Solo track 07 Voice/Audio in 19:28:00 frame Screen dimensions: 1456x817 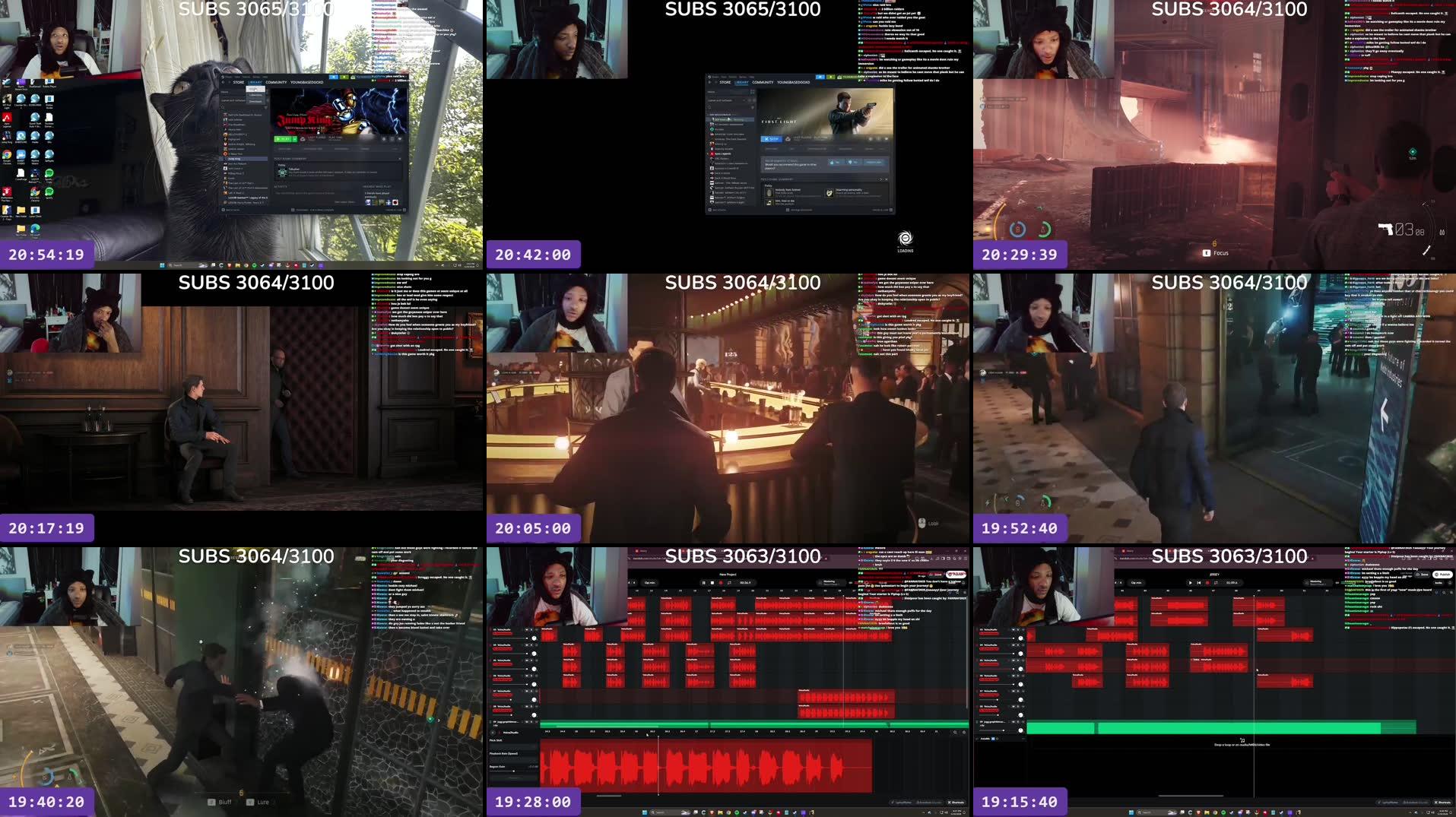[x=531, y=691]
